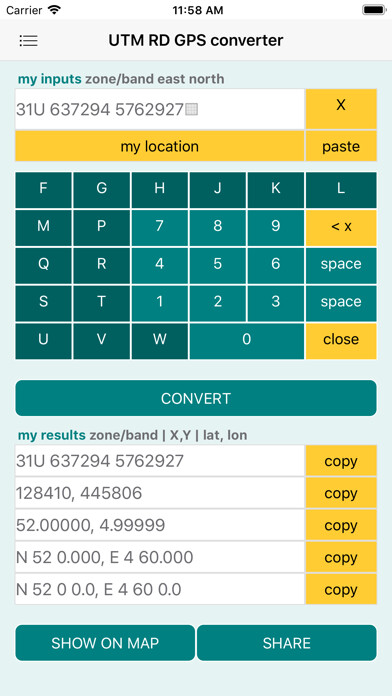Tap the battery status icon
The image size is (392, 696).
click(373, 10)
